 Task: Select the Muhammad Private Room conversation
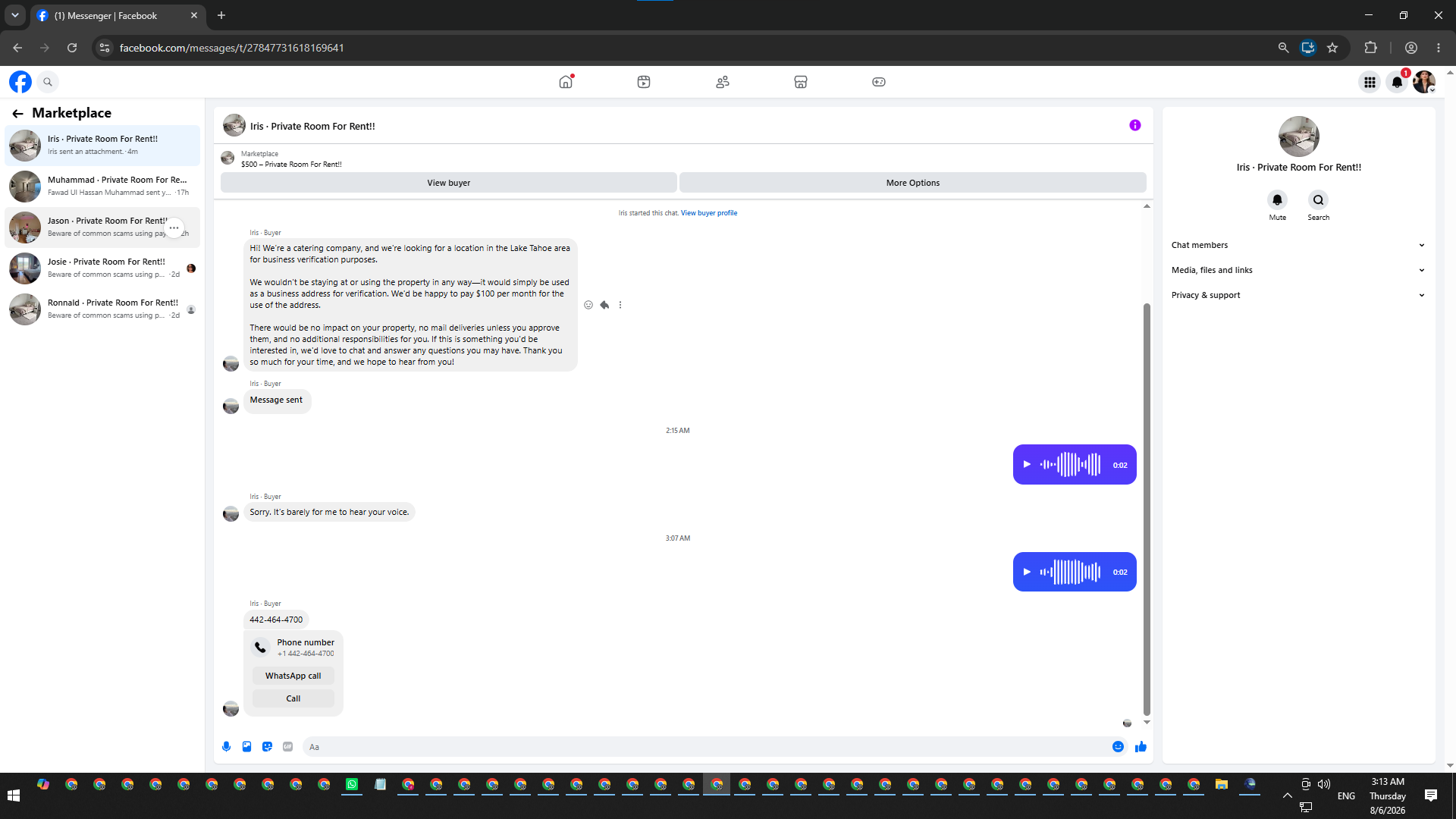102,186
